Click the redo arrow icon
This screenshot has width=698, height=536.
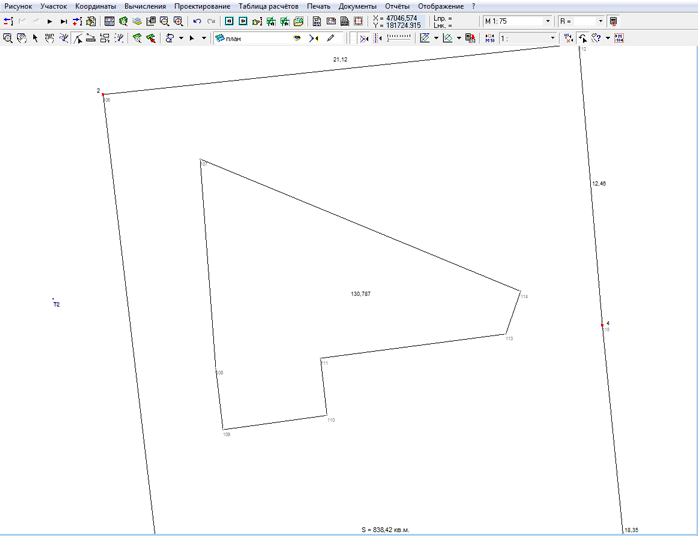pos(211,21)
